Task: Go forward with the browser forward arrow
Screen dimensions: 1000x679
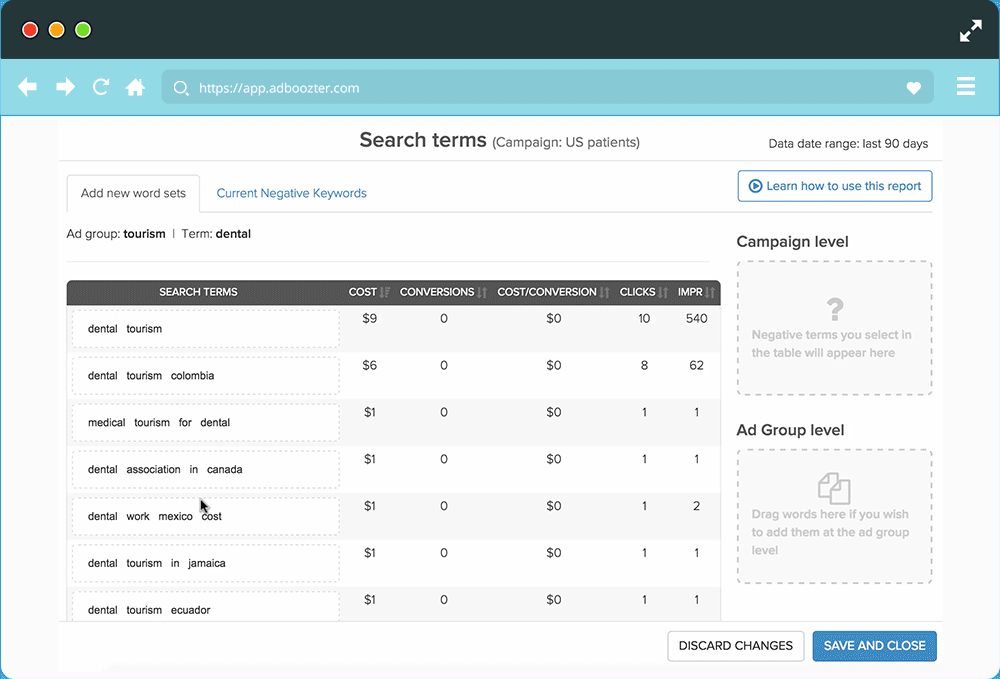Action: (65, 87)
